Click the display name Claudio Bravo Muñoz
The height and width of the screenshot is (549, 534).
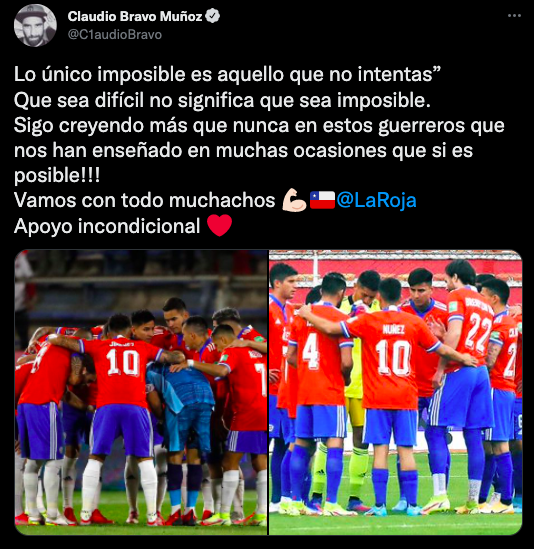pyautogui.click(x=135, y=16)
